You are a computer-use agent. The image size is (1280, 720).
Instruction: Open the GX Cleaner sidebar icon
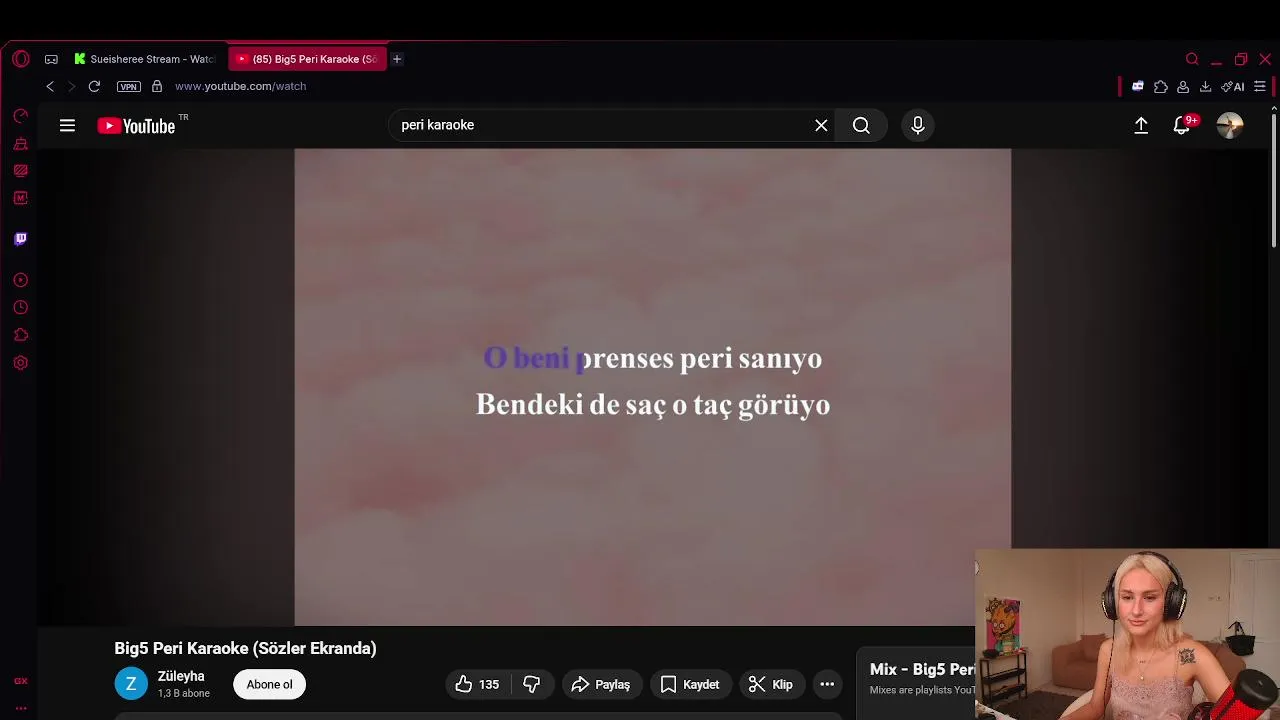(21, 144)
